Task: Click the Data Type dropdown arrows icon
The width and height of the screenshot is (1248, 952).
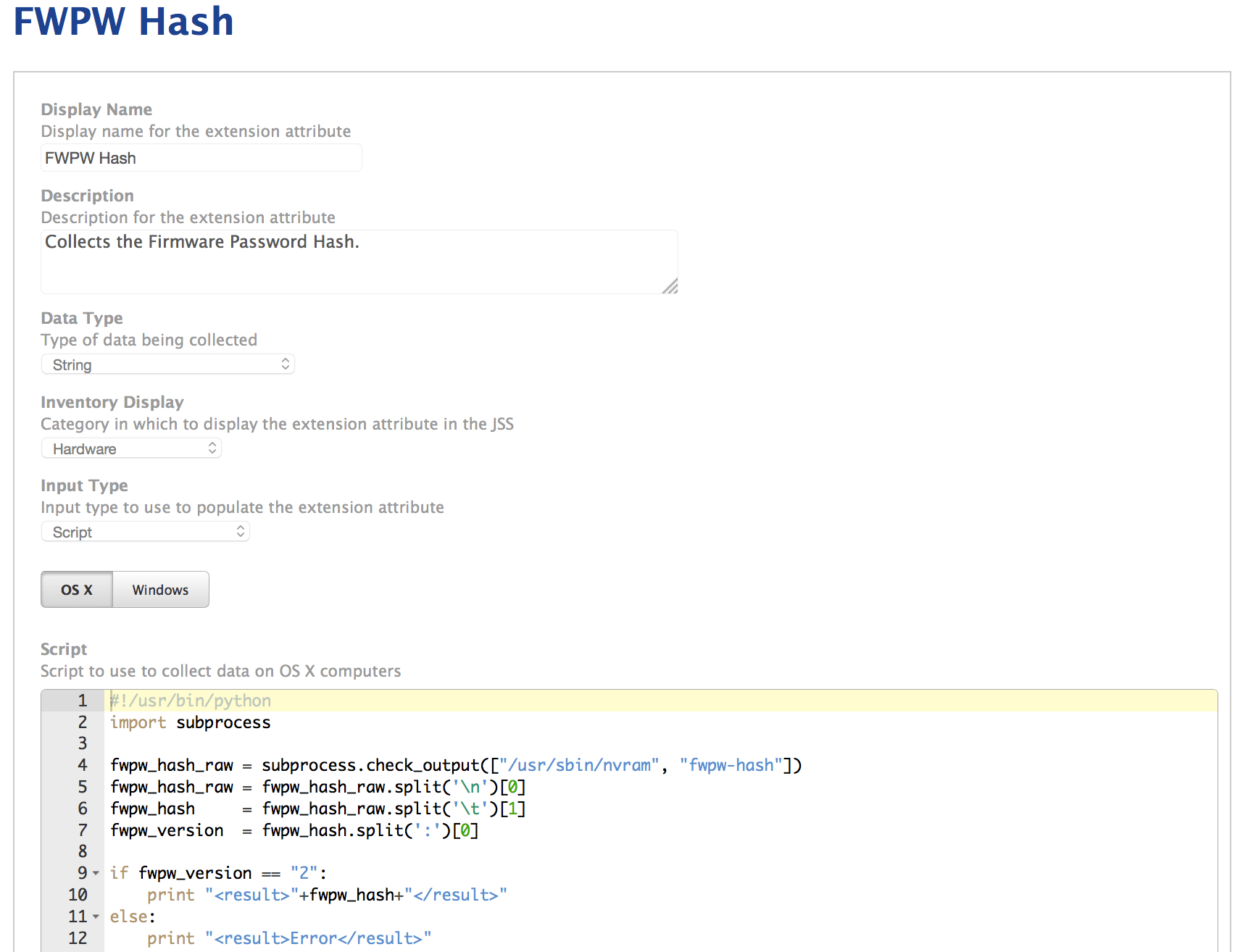Action: click(286, 364)
